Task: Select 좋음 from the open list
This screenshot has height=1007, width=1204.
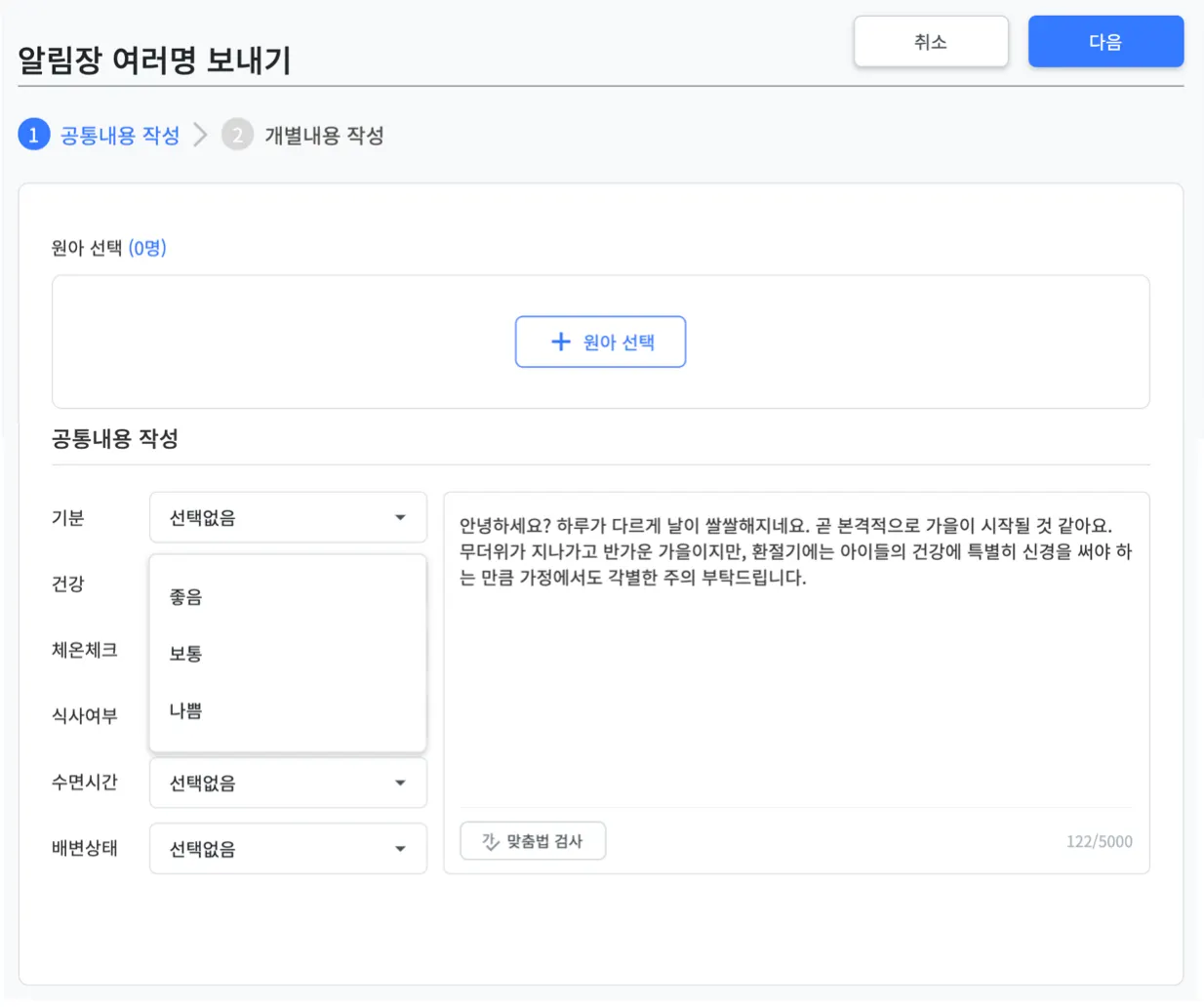Action: point(186,596)
